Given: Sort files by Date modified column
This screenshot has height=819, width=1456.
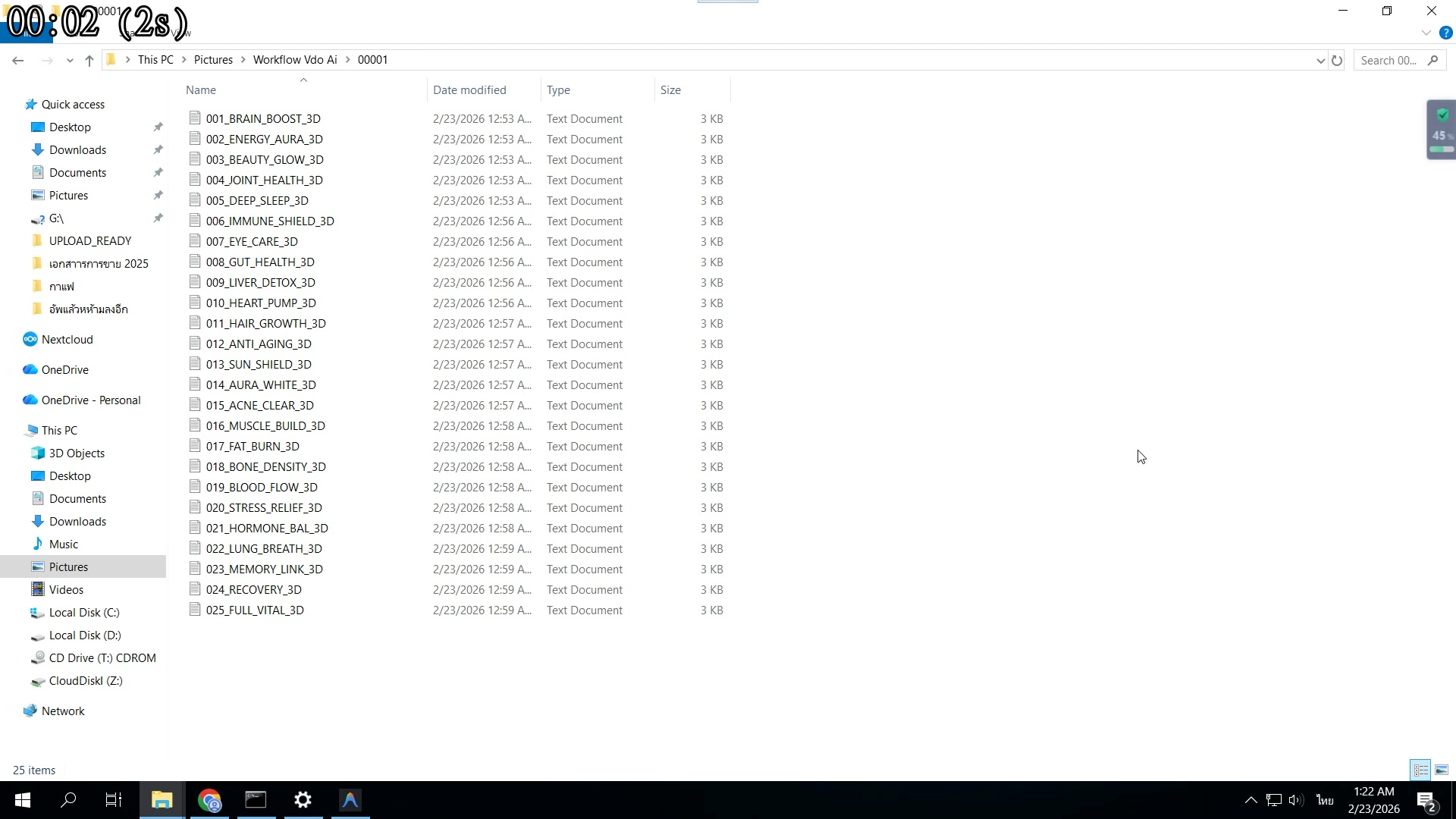Looking at the screenshot, I should coord(469,90).
